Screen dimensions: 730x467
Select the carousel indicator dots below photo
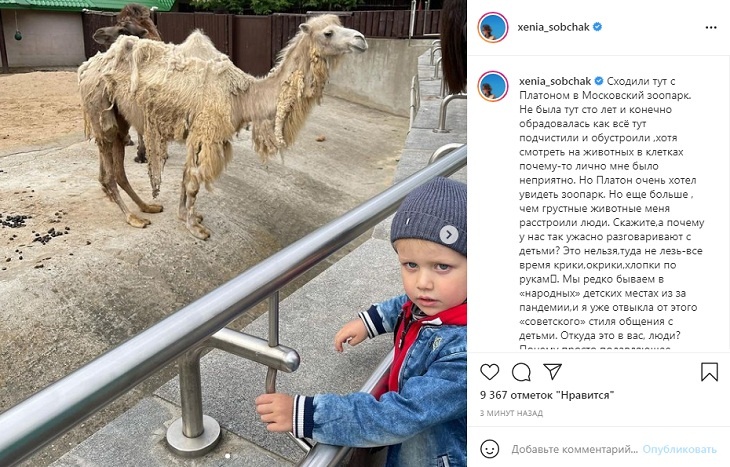tap(233, 456)
